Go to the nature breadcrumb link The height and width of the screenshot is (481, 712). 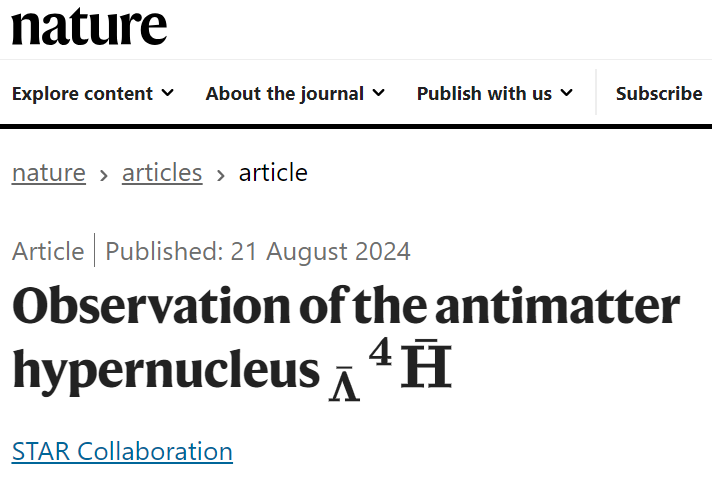coord(49,173)
